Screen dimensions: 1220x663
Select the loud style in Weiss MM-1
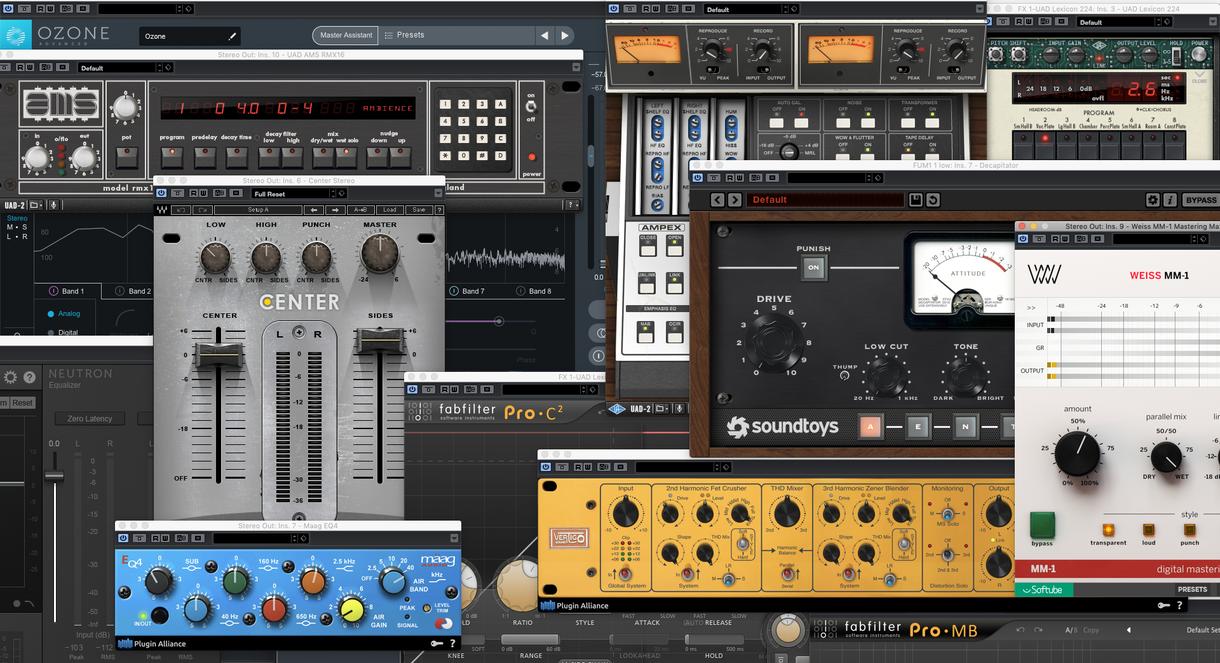pos(1149,529)
